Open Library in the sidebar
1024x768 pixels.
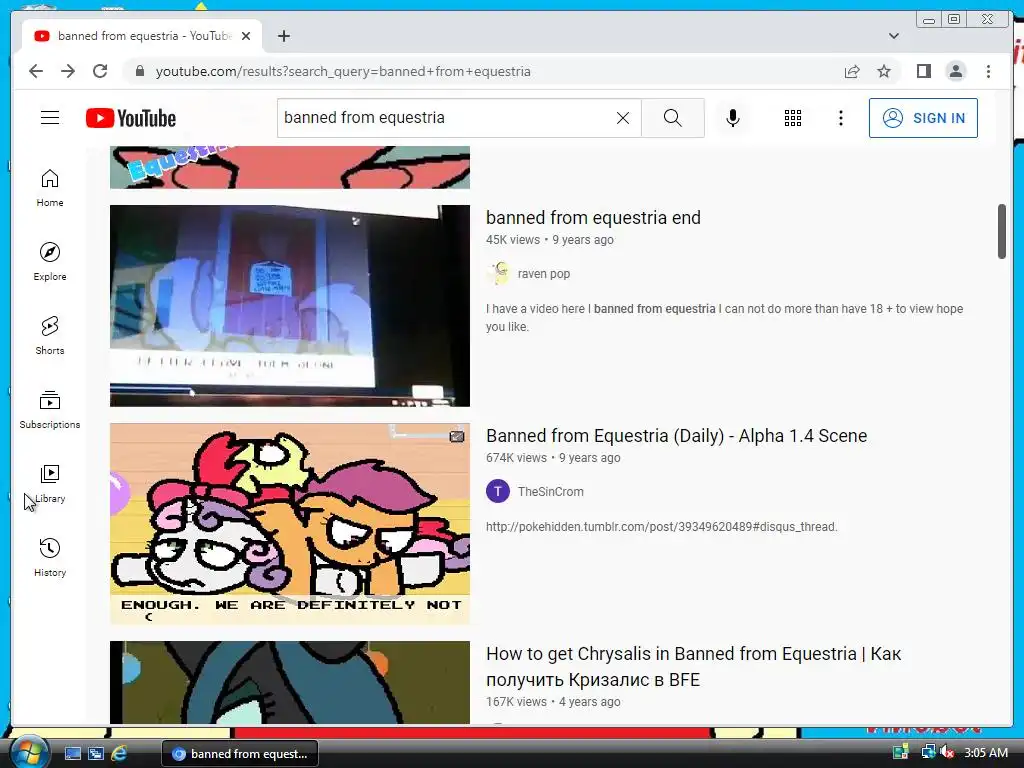pos(50,483)
